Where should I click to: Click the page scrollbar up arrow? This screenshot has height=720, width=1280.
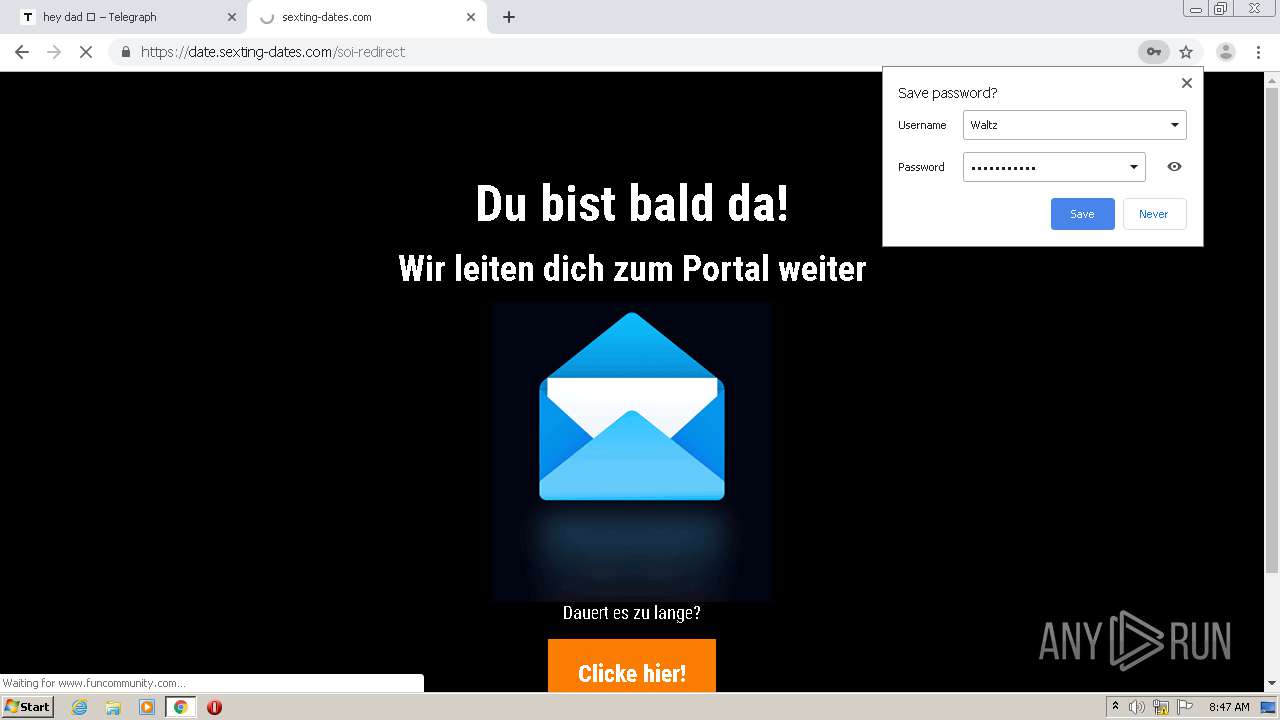point(1272,79)
